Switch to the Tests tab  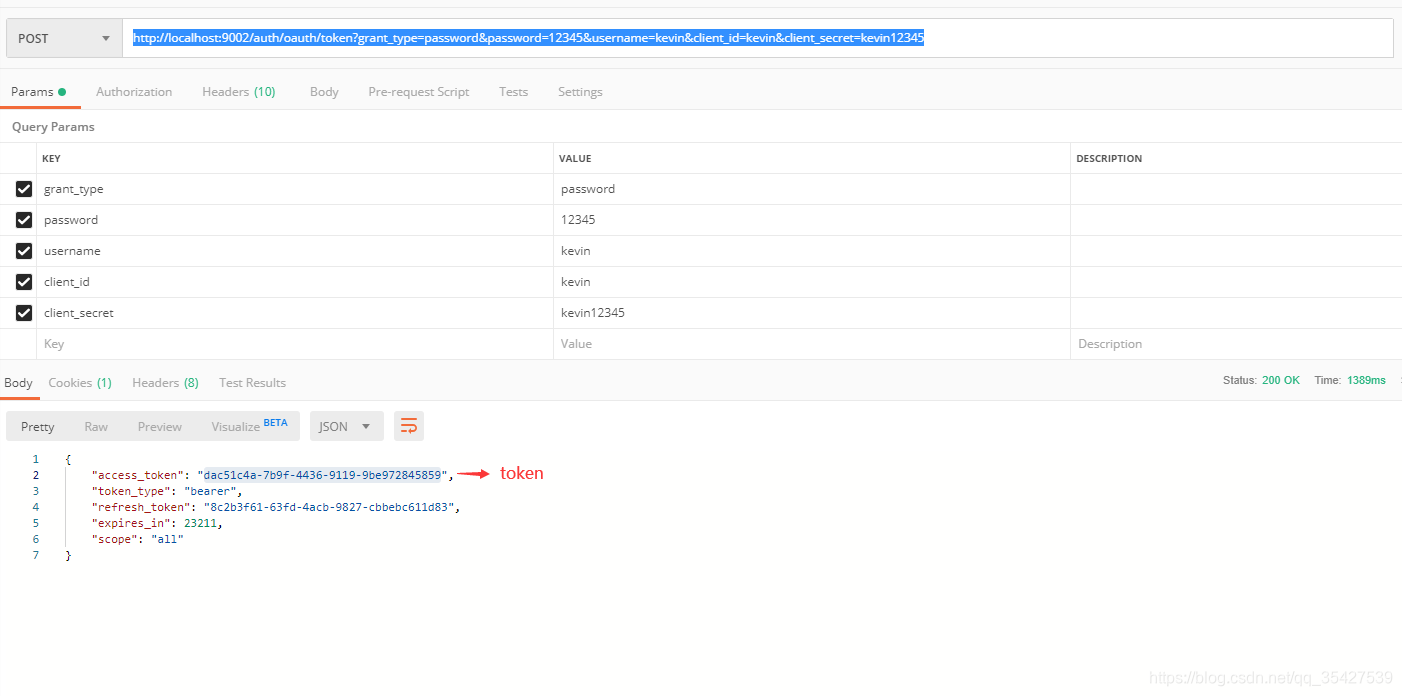[513, 91]
